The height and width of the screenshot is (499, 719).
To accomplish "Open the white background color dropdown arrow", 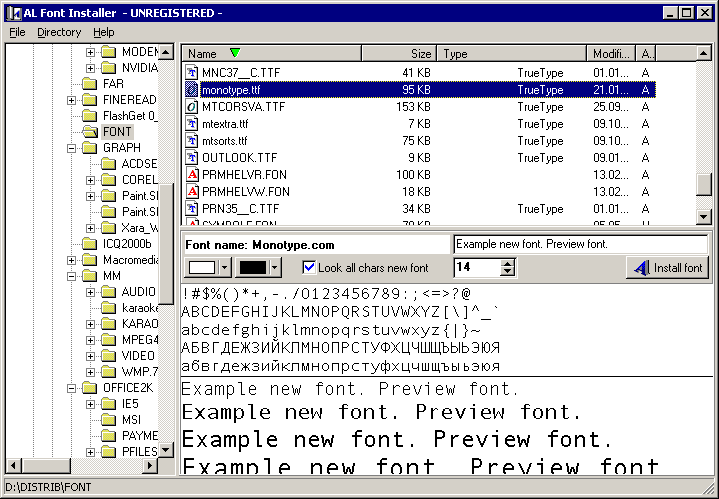I will coord(224,267).
